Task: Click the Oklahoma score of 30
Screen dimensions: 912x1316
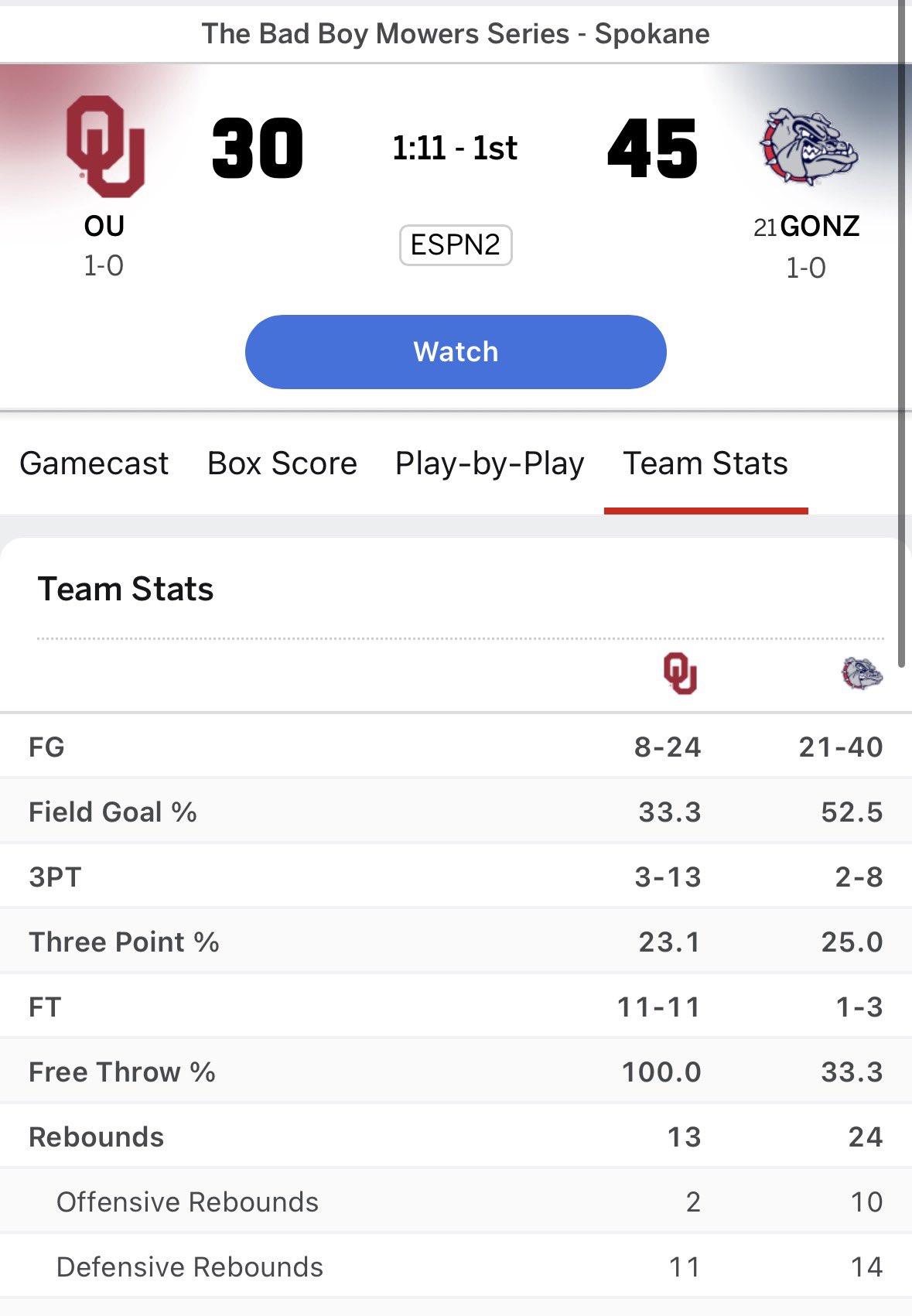Action: [258, 149]
